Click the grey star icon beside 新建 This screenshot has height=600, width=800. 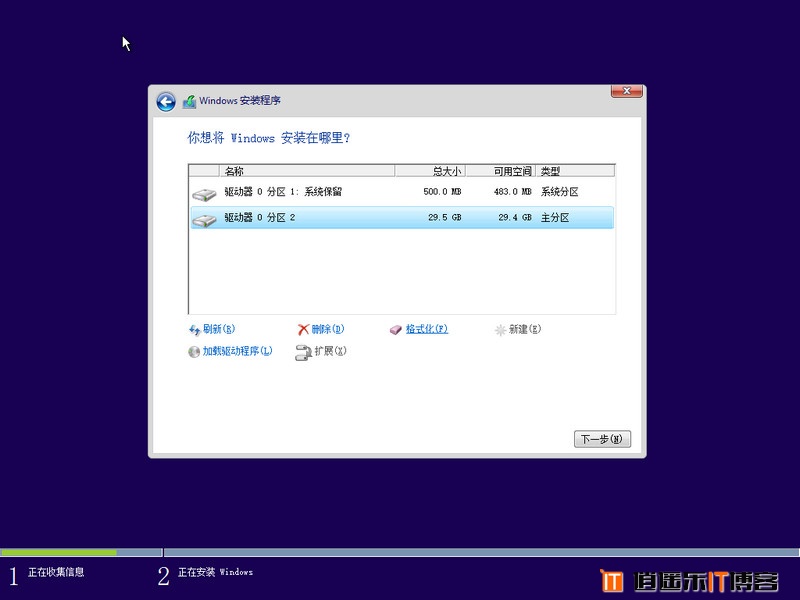coord(501,330)
